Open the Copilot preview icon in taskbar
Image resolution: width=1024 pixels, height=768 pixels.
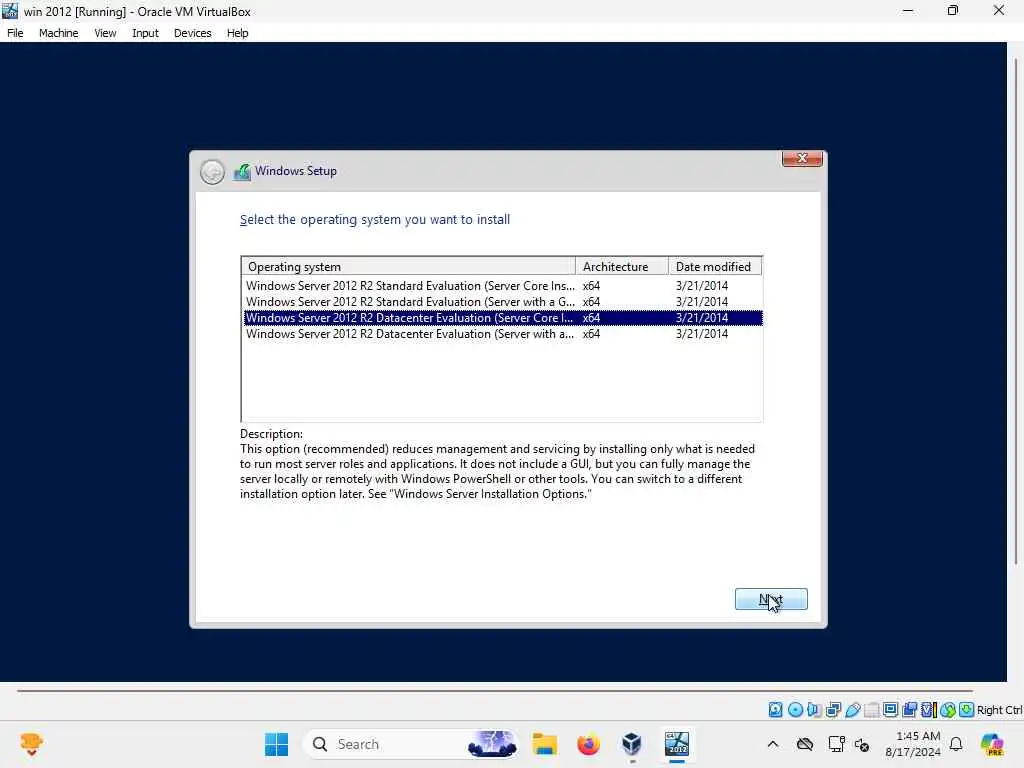992,744
